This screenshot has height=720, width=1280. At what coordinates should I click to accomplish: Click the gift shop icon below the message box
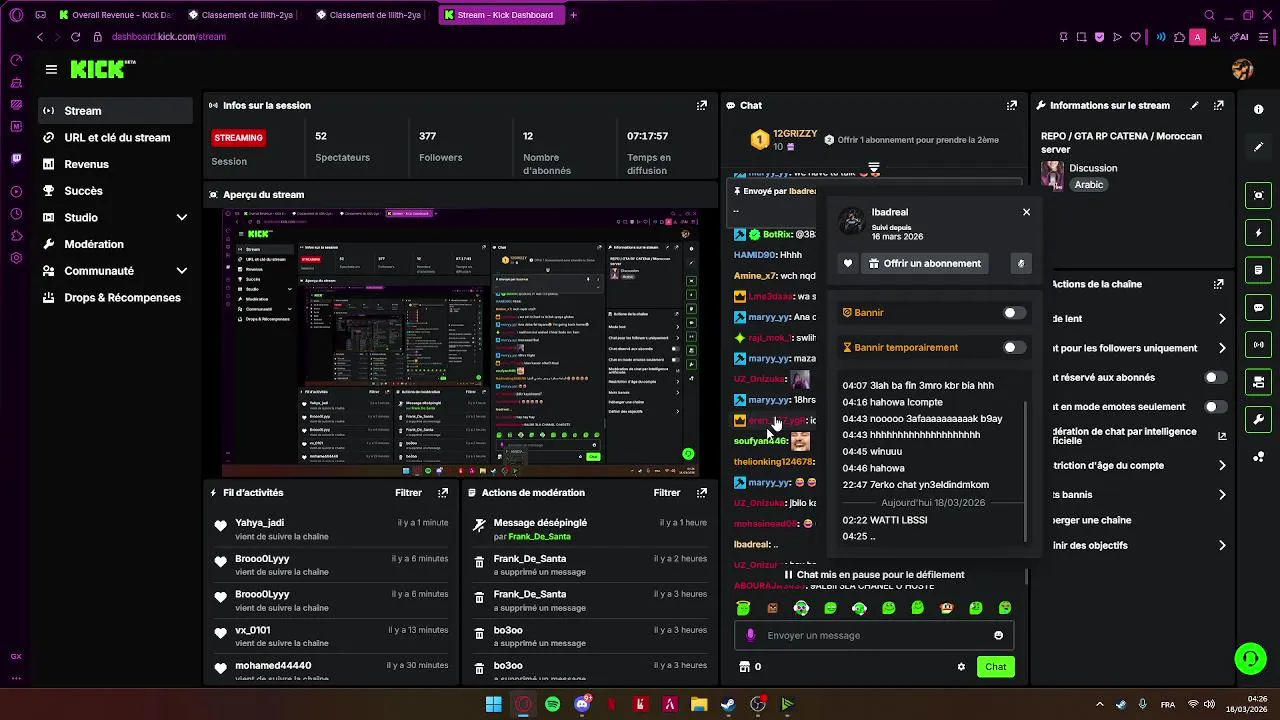pos(743,667)
